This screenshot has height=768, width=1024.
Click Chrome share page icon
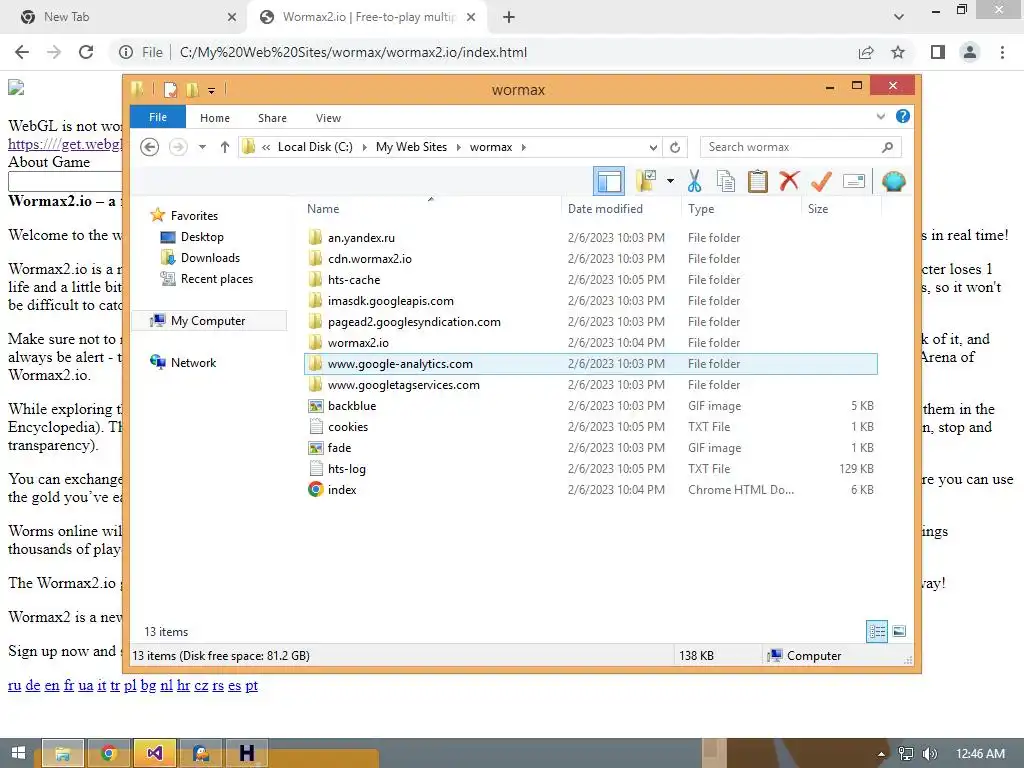coord(866,52)
